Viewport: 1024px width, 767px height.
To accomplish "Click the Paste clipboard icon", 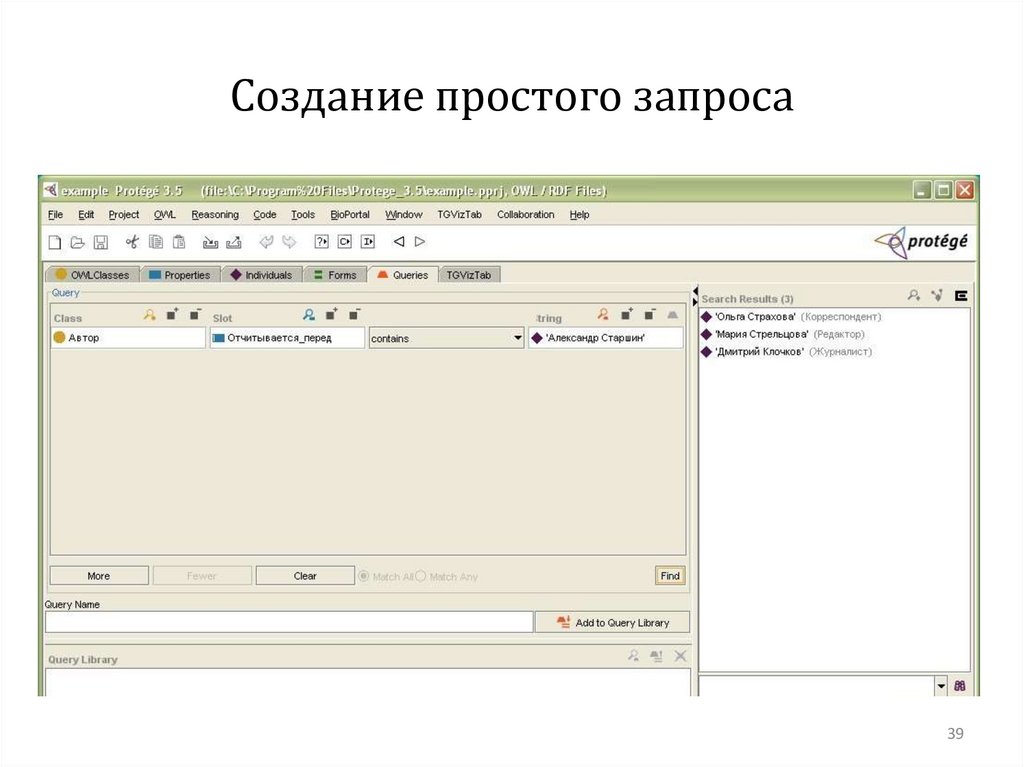I will [179, 242].
